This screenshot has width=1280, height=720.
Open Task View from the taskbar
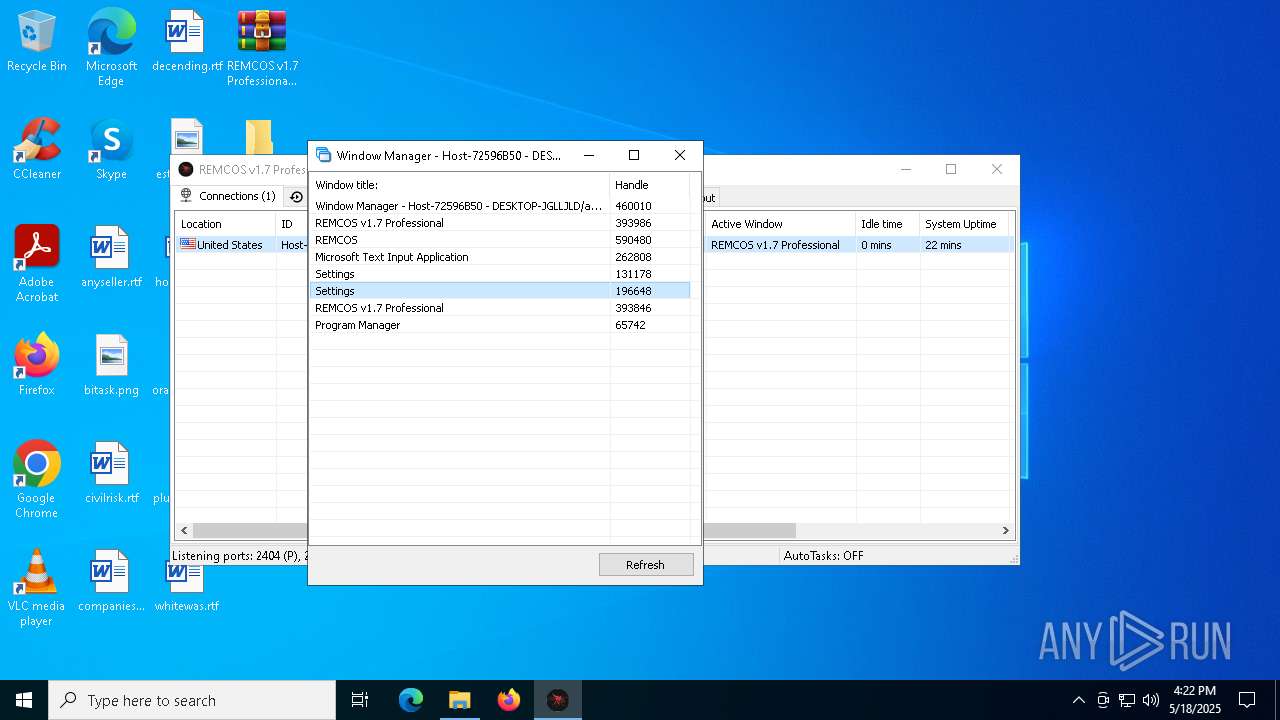point(360,700)
